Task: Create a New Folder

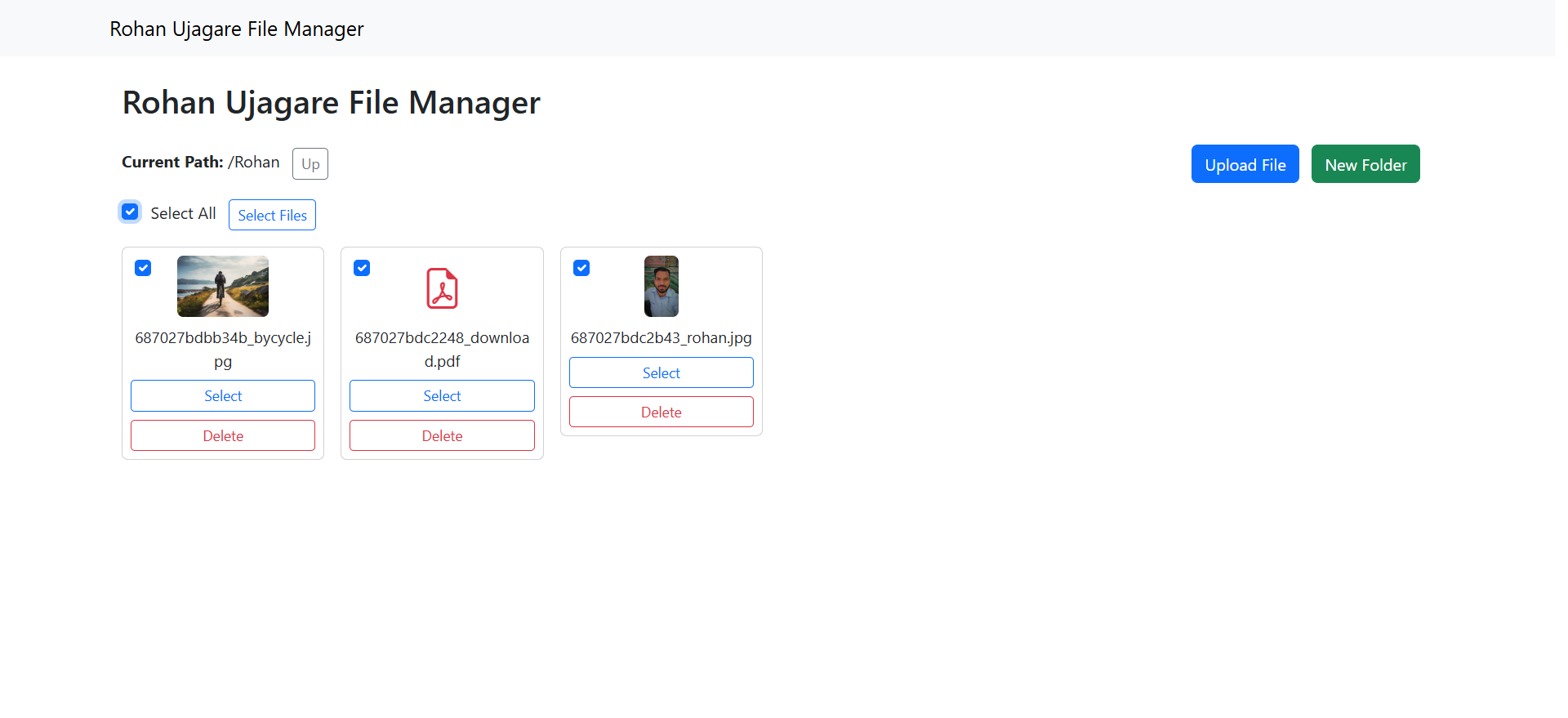Action: click(1365, 164)
